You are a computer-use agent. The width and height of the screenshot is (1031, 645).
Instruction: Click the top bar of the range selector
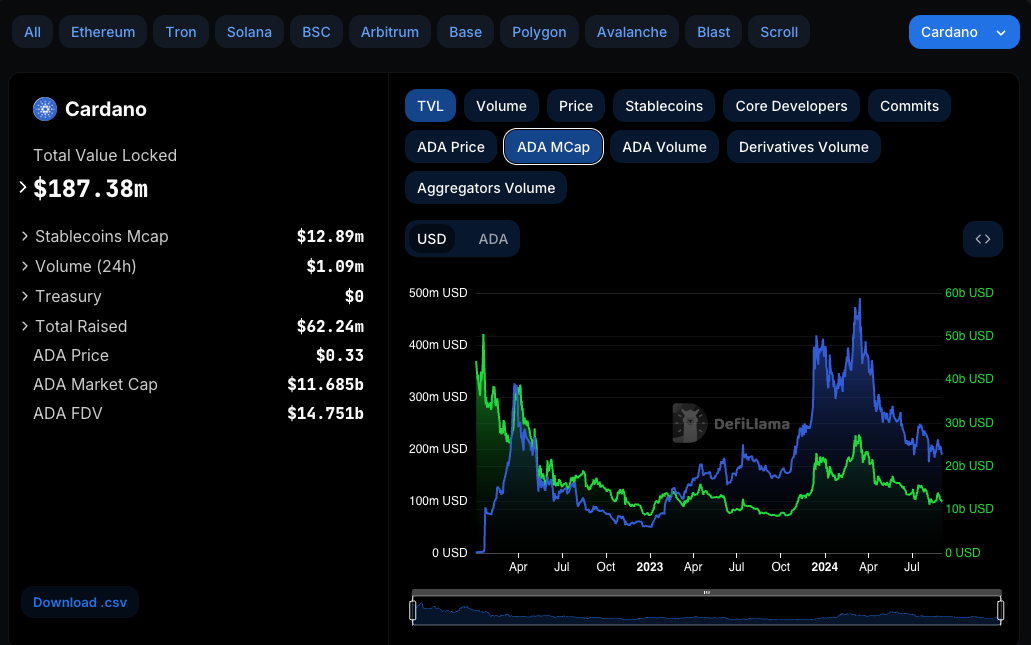(707, 592)
